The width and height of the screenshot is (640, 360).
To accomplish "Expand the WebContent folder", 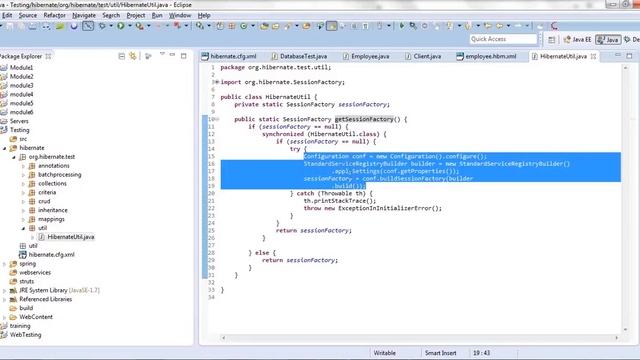I will coord(5,317).
